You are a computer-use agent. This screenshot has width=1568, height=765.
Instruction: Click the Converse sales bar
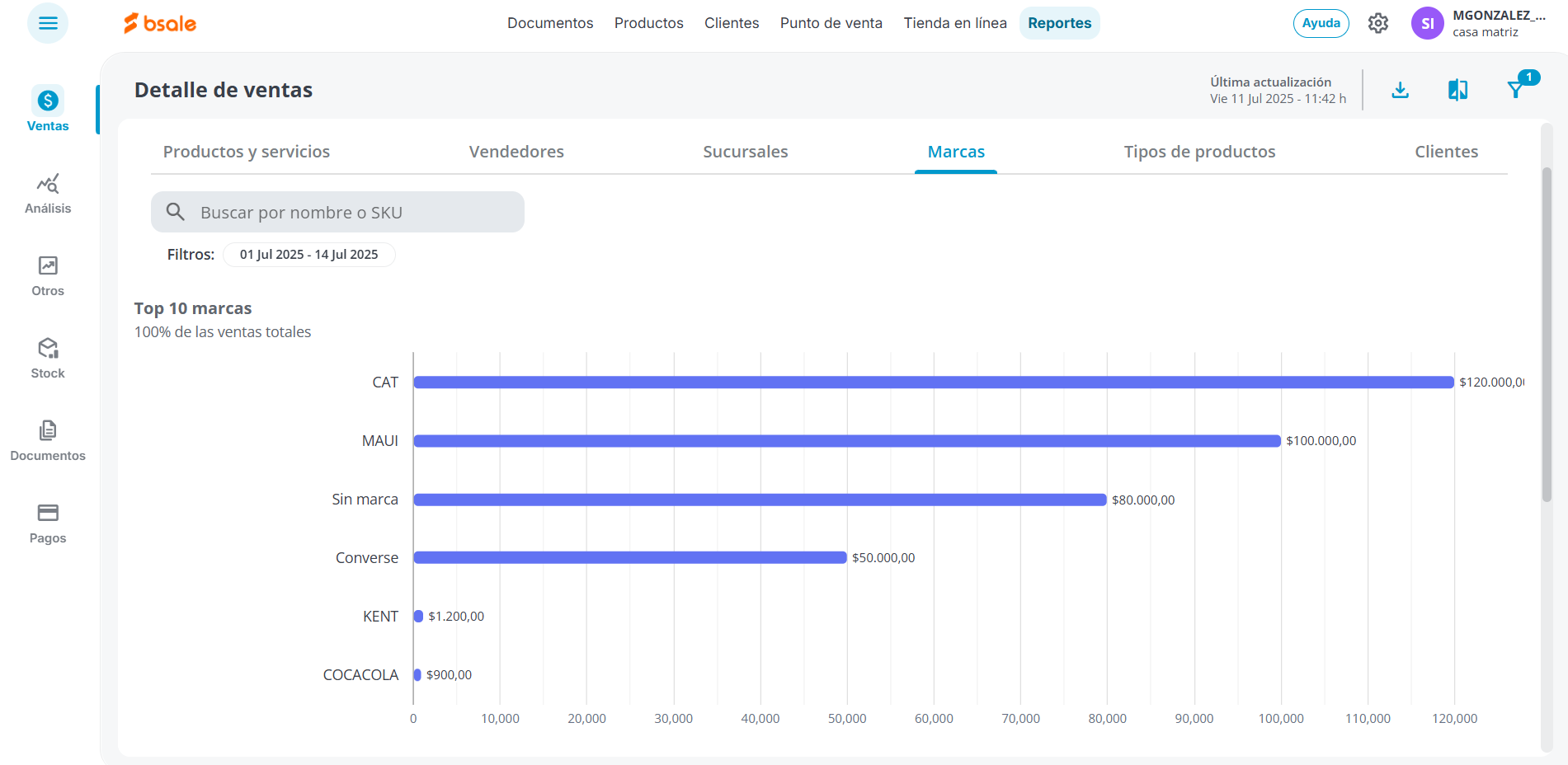point(630,557)
